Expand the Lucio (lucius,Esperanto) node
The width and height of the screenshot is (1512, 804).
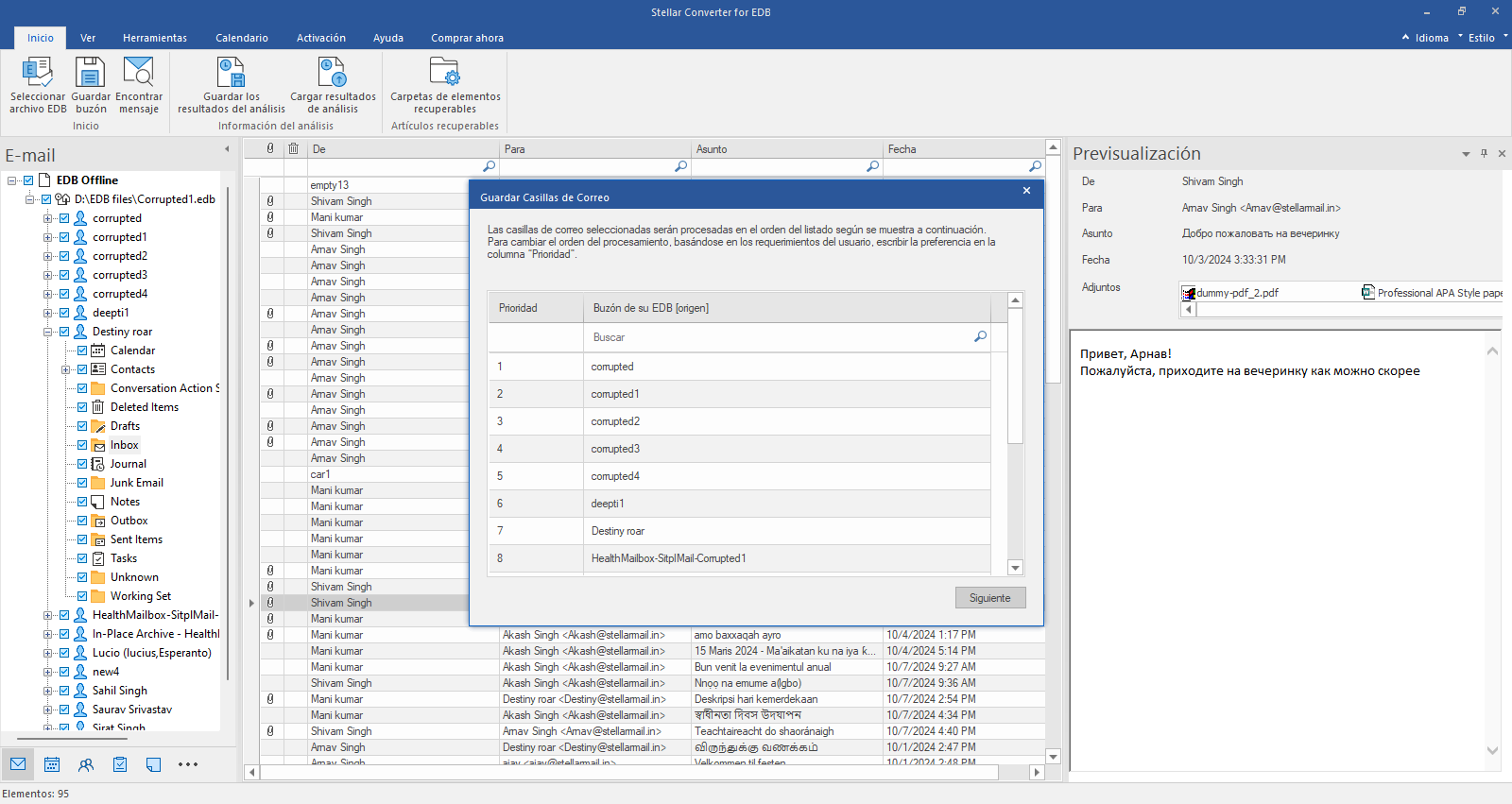(47, 653)
